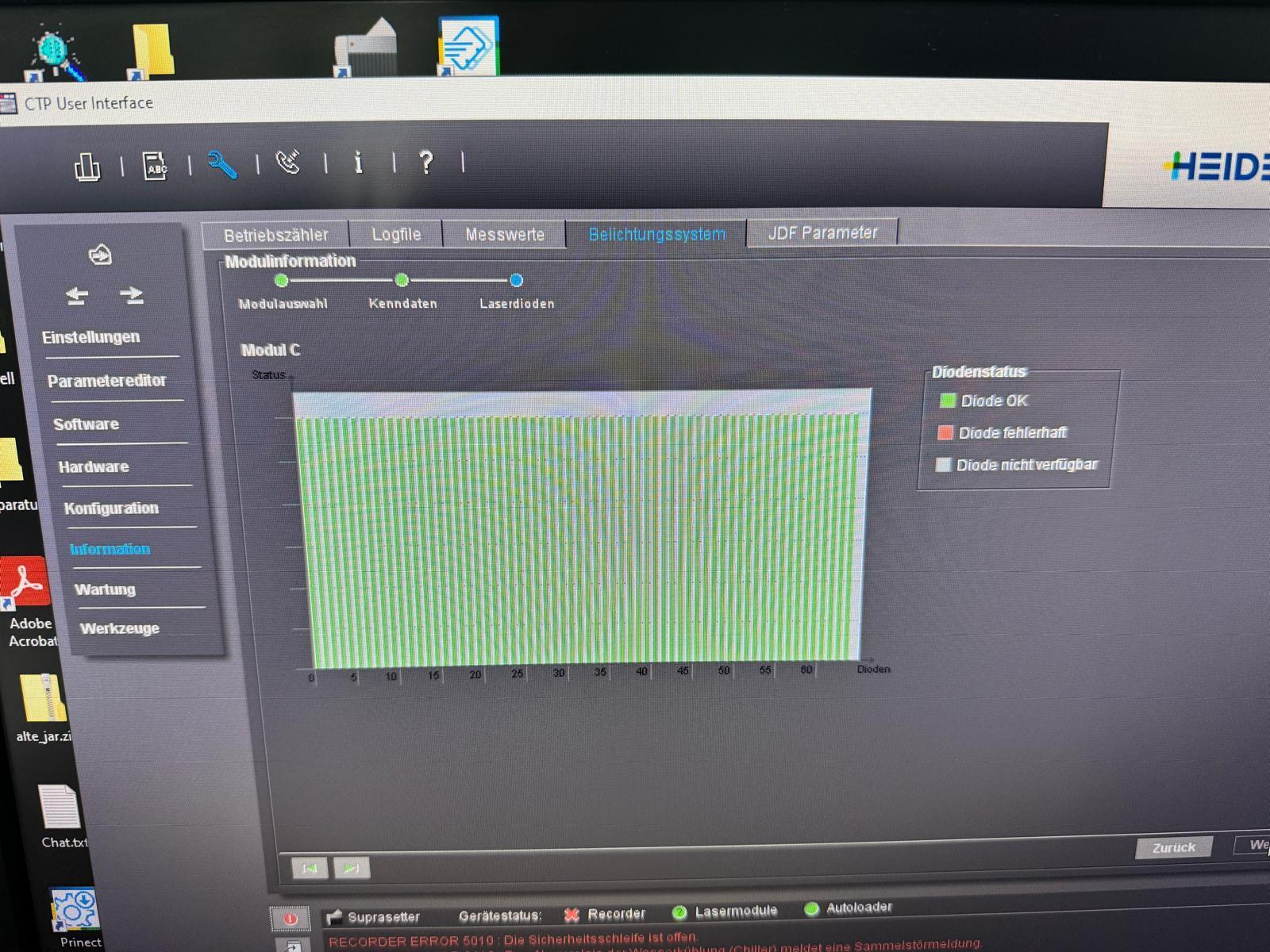This screenshot has width=1270, height=952.
Task: Click the red error indicator in status bar
Action: pos(291,918)
